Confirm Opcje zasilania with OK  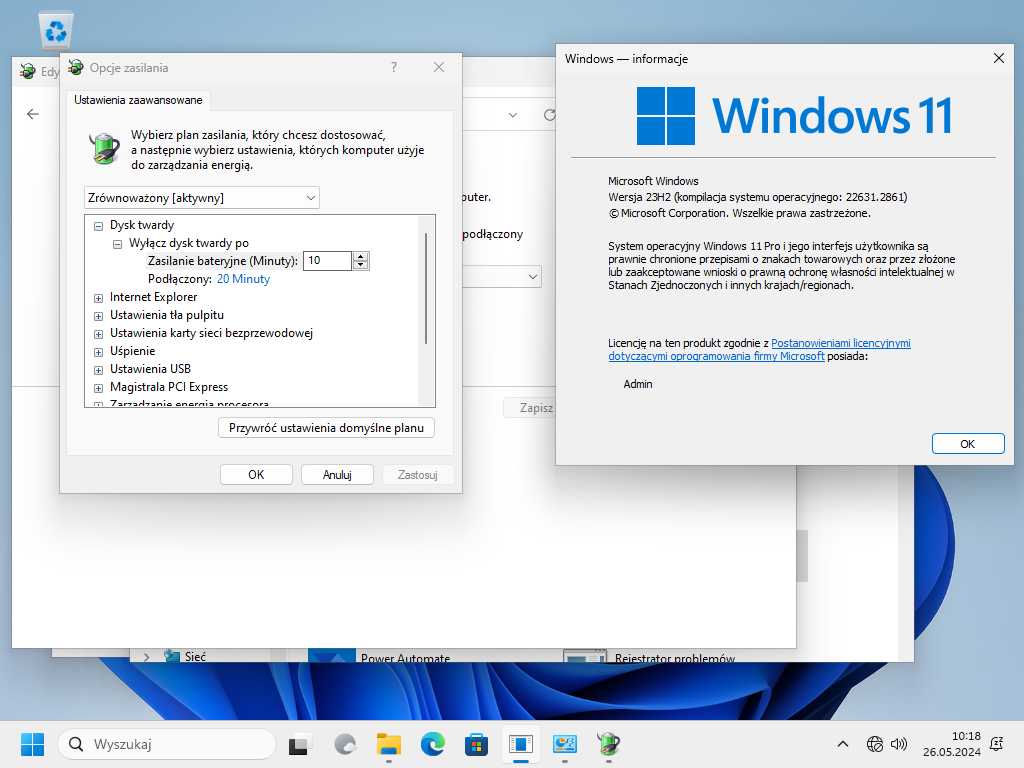click(256, 475)
